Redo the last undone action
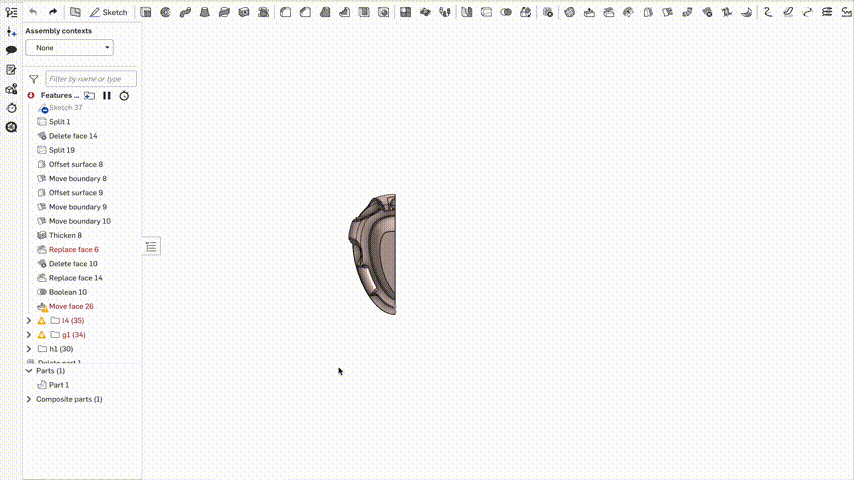 point(53,12)
